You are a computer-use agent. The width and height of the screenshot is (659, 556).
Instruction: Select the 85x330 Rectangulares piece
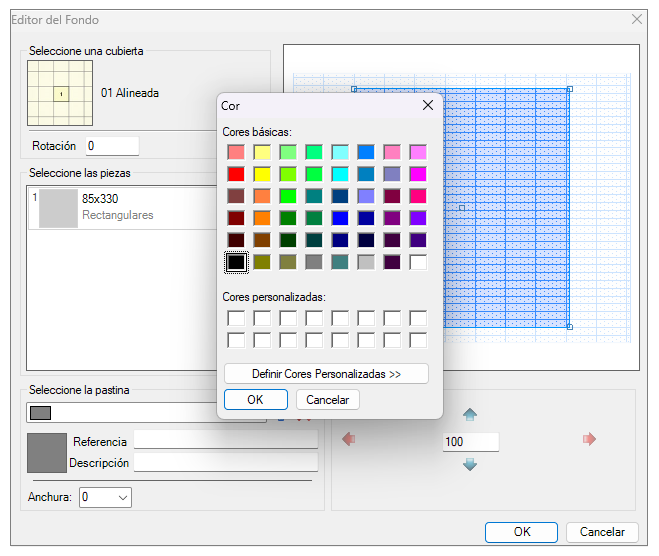click(x=124, y=208)
